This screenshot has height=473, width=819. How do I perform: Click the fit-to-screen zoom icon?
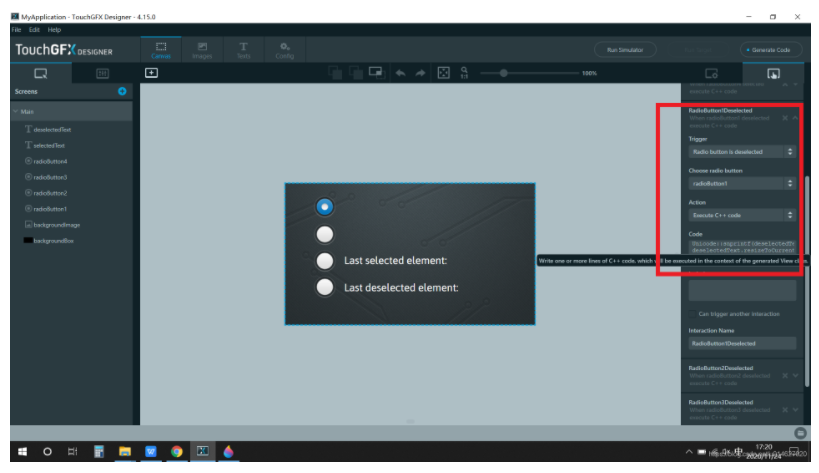(443, 73)
